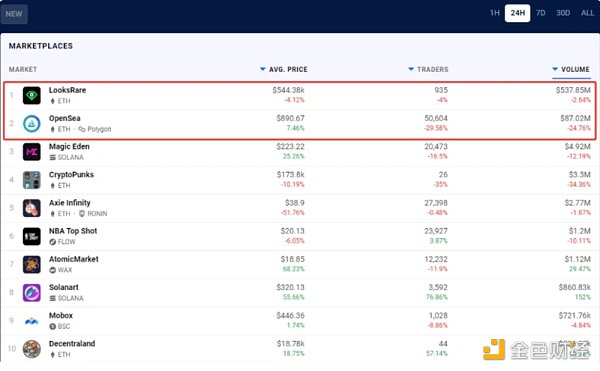Click OpenSea traders count 50,604
The height and width of the screenshot is (371, 600).
[436, 118]
